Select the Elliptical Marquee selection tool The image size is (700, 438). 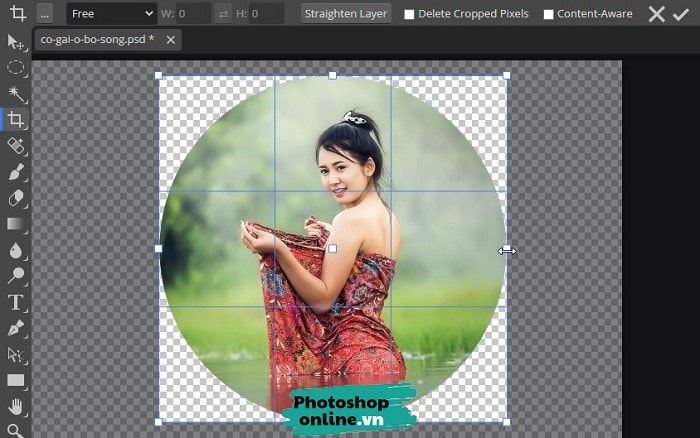pyautogui.click(x=16, y=68)
